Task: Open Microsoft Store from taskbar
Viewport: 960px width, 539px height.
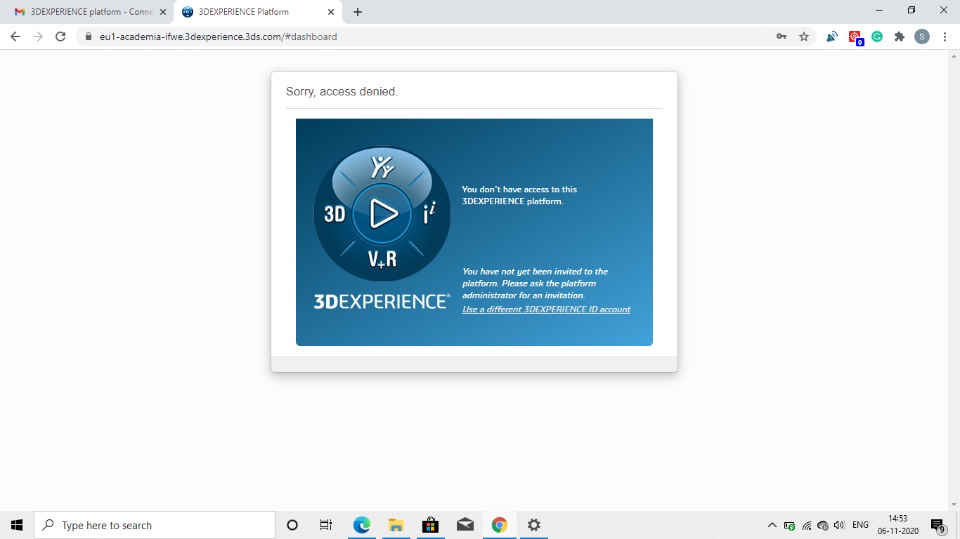Action: 430,525
